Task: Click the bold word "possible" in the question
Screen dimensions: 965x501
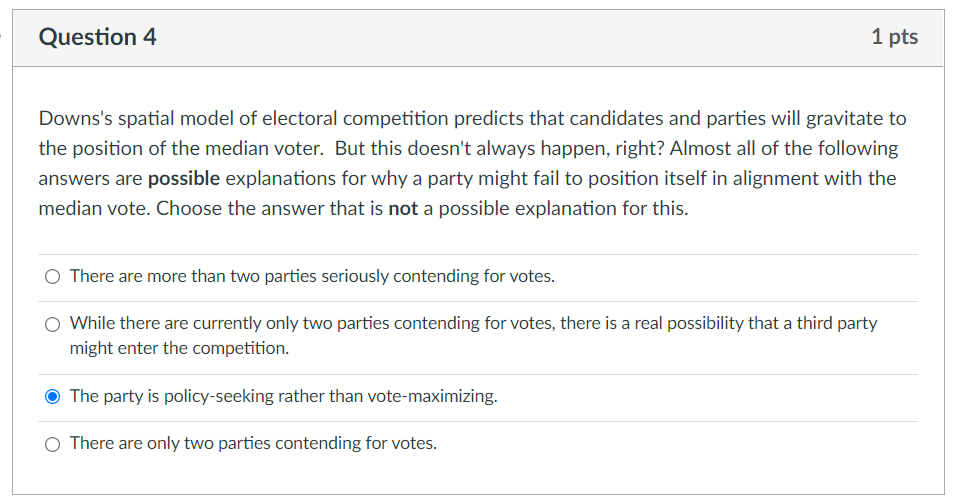Action: tap(183, 179)
